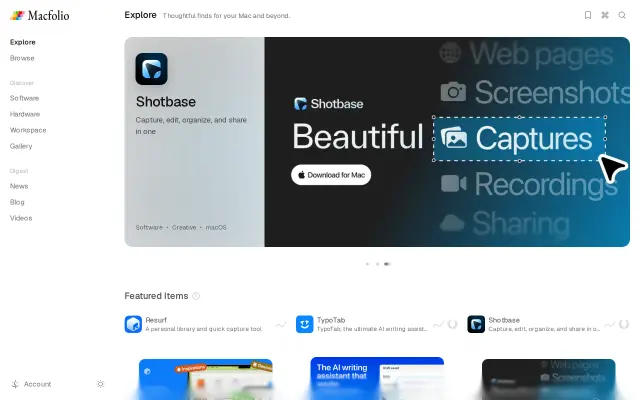Open News in the Digest section
This screenshot has width=640, height=400.
19,186
